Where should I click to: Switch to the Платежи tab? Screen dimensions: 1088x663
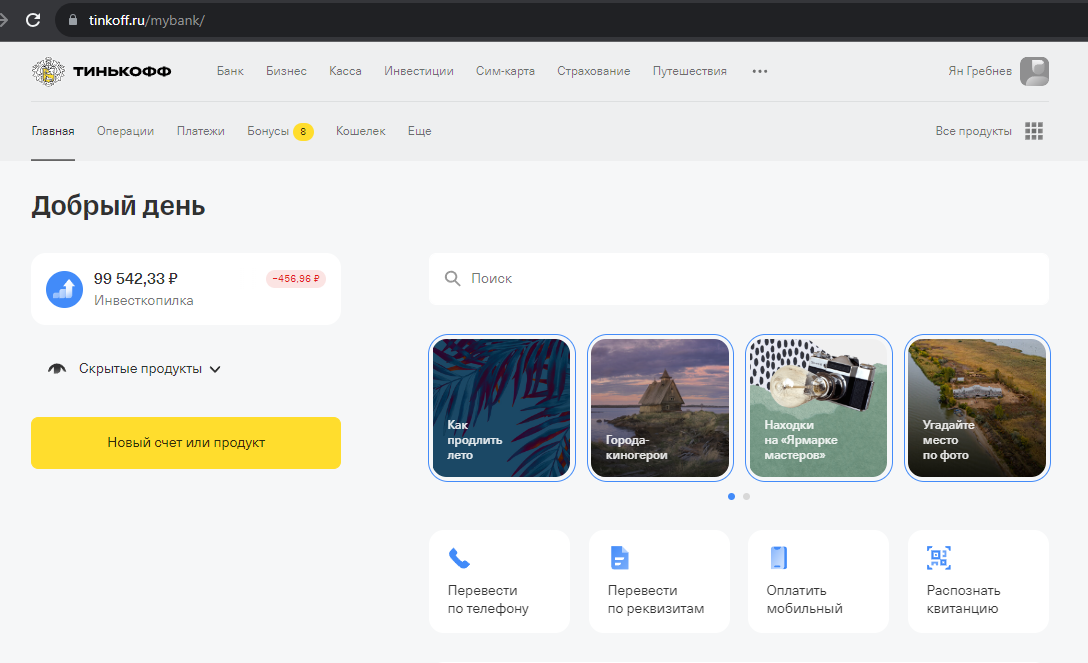point(201,131)
